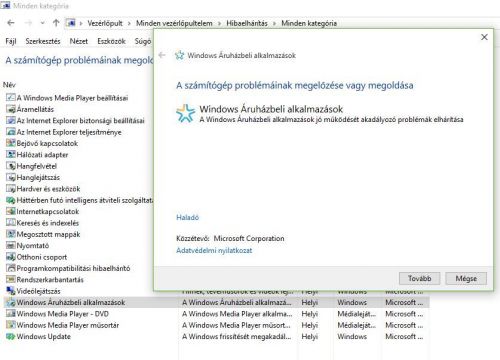Screen dimensions: 500x360
Task: Select the Hangfelvétel list item
Action: (37, 166)
